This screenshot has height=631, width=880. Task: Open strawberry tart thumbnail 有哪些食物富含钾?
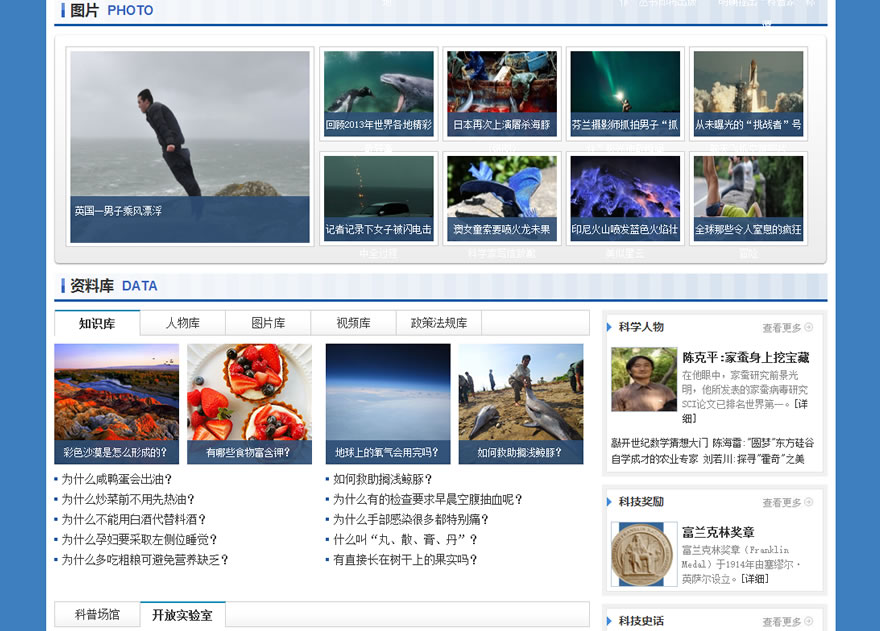pos(249,404)
